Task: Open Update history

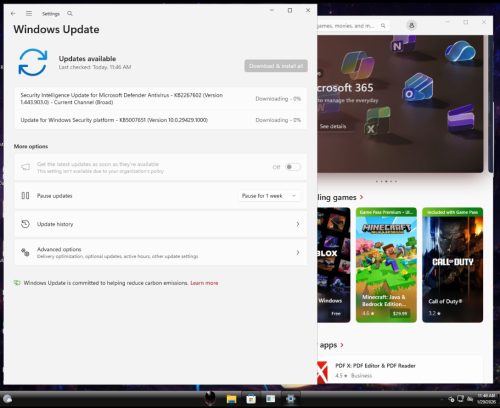Action: pos(161,224)
